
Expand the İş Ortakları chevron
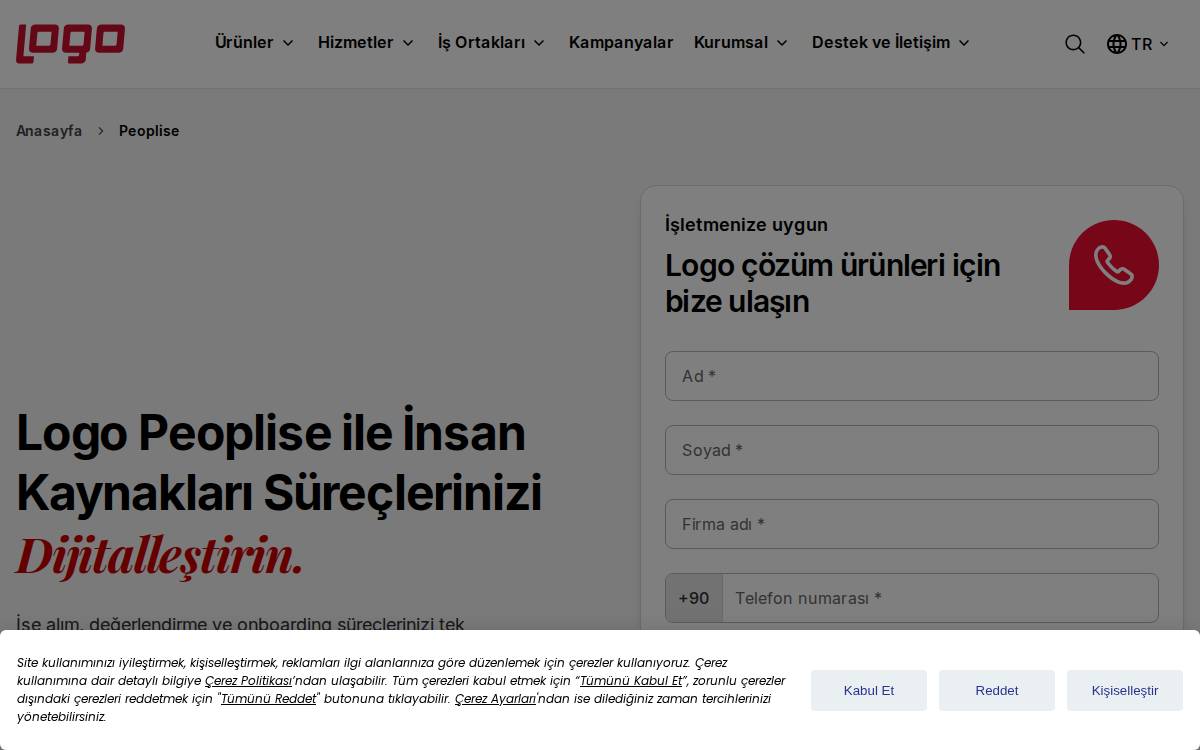539,43
